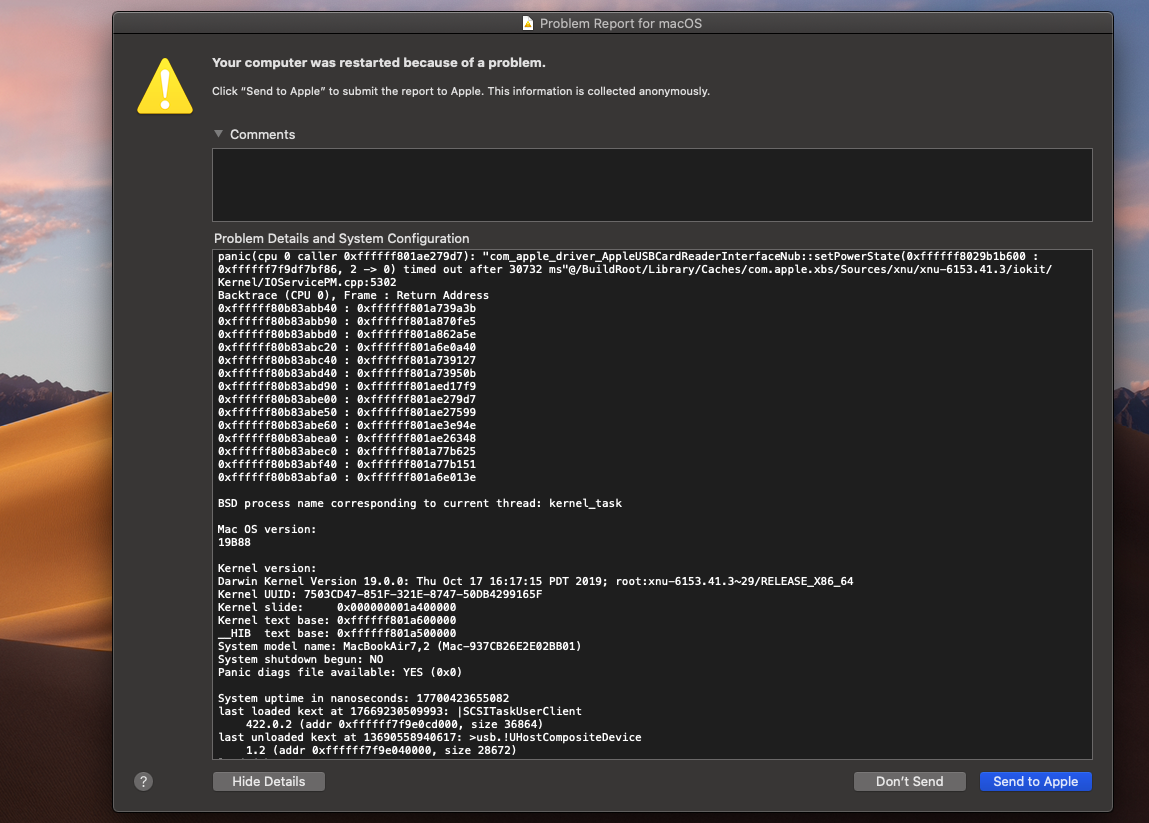The image size is (1149, 823).
Task: Click backtrace row 0xffffff80b83abd40
Action: [347, 373]
